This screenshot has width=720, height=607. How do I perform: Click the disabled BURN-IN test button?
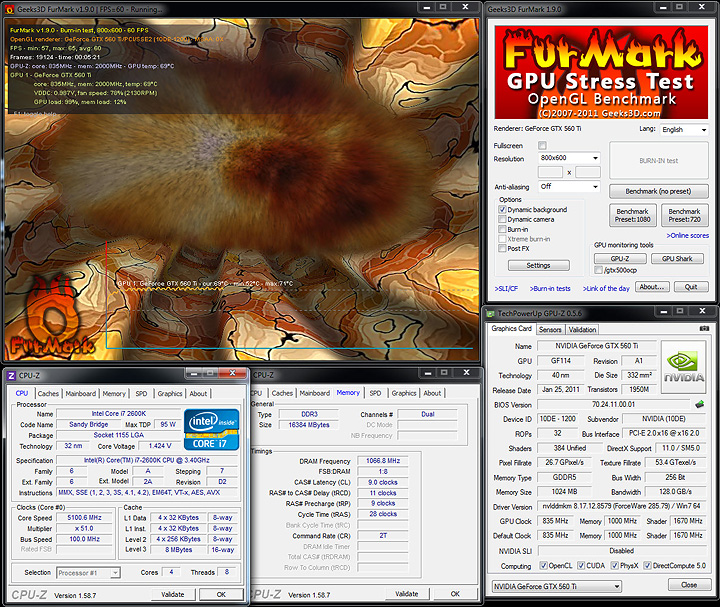point(658,161)
